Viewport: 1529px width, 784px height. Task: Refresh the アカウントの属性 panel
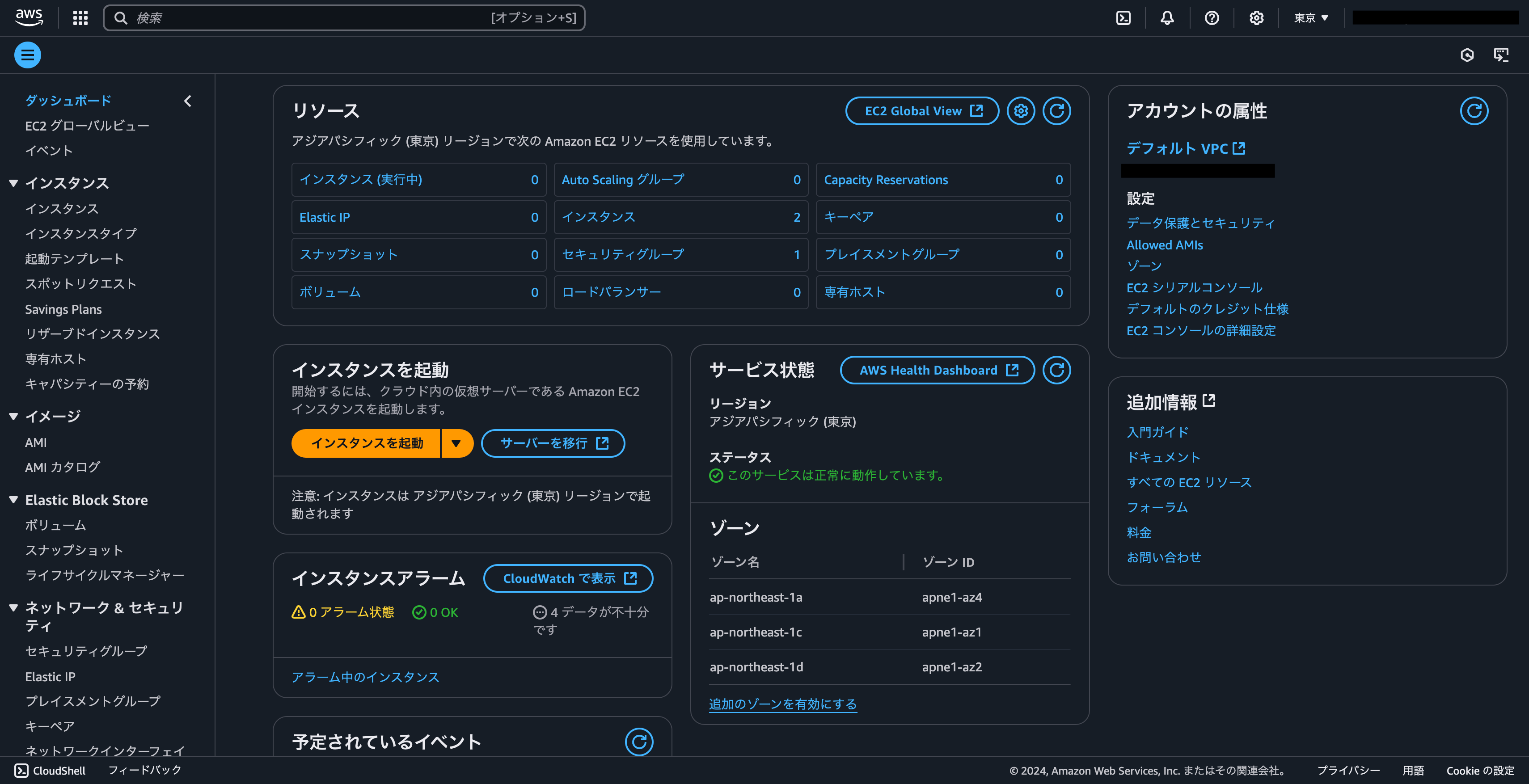[1474, 110]
